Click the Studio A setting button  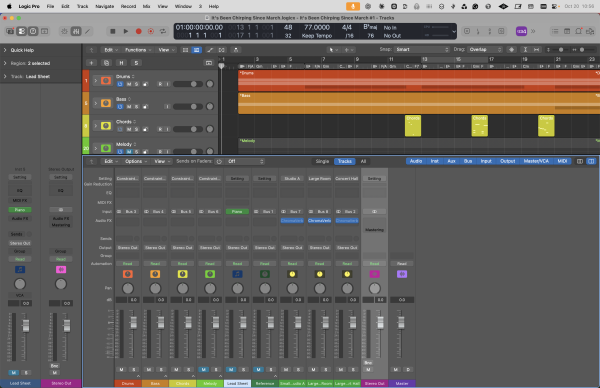tap(292, 179)
